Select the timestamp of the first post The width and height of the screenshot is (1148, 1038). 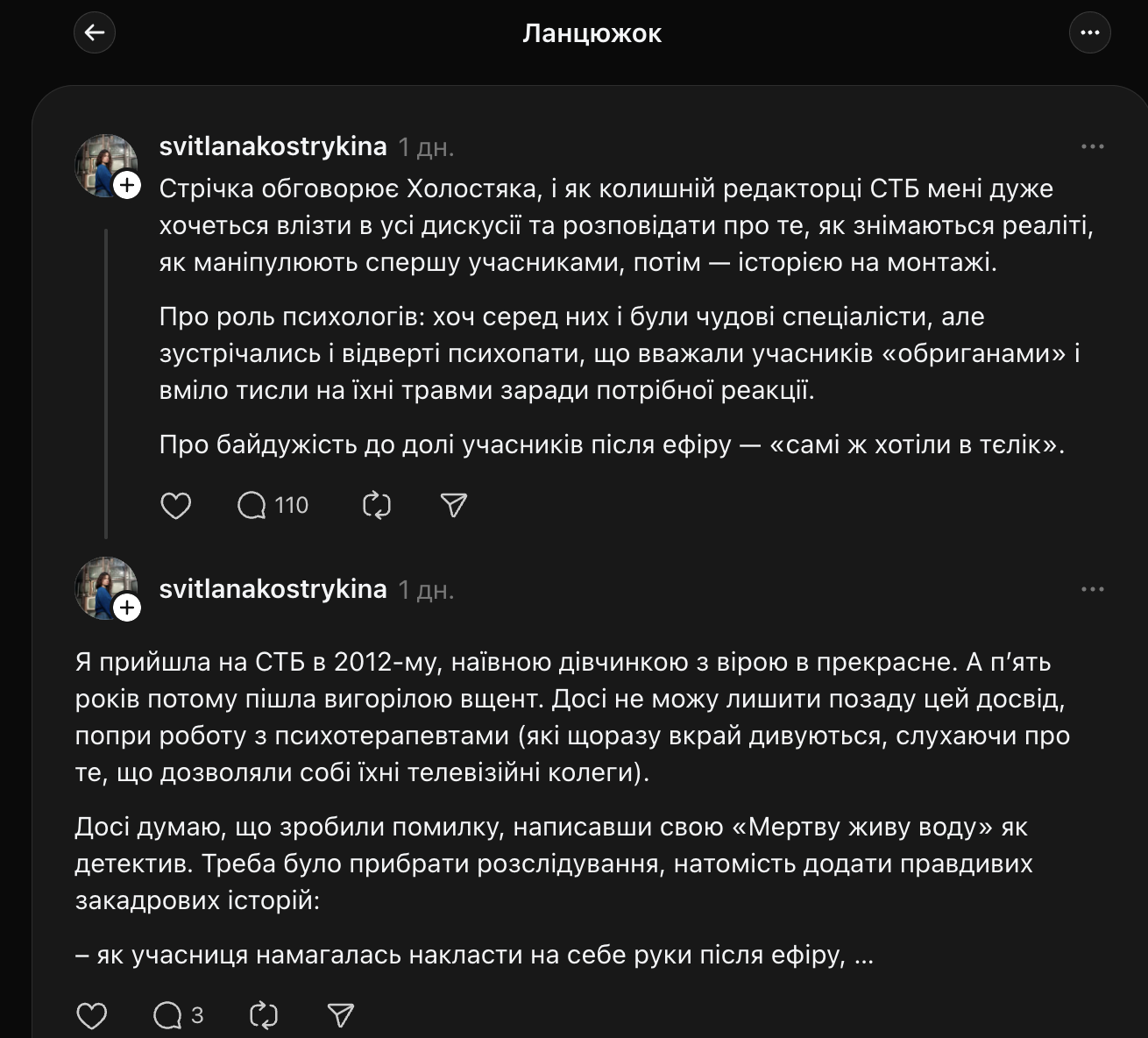pos(427,146)
